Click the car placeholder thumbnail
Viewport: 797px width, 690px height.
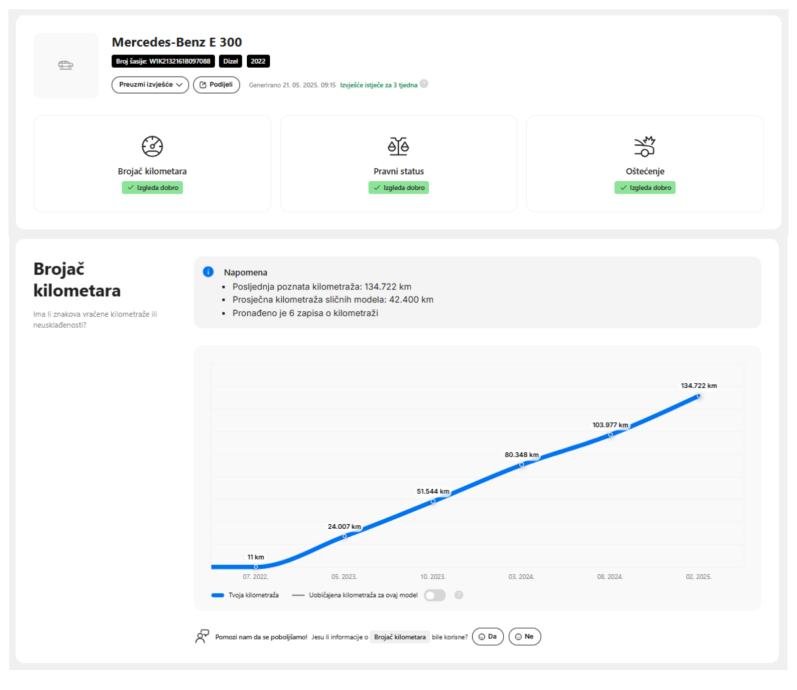pyautogui.click(x=66, y=66)
